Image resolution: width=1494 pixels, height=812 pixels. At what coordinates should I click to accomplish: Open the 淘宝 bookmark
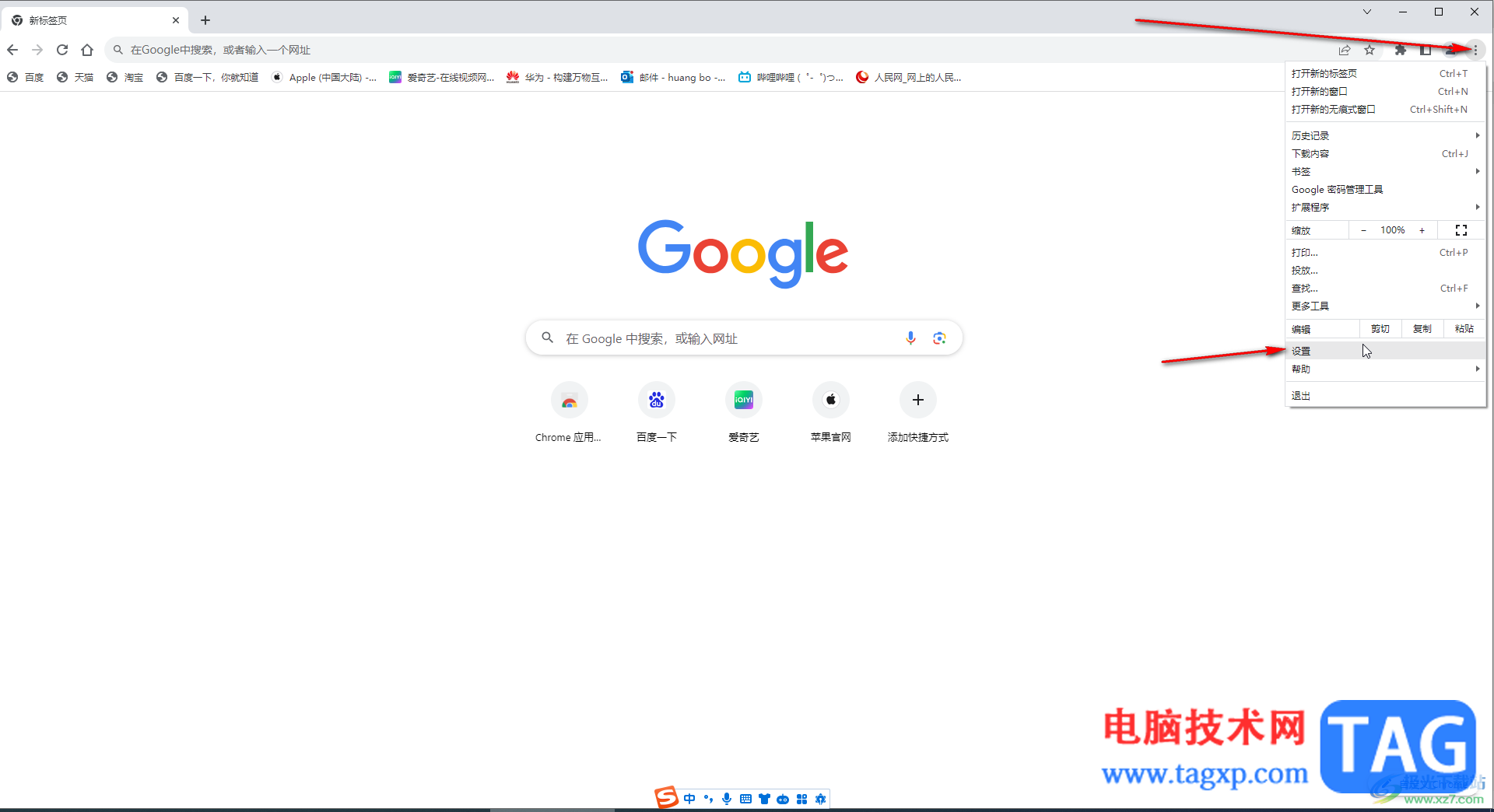125,77
